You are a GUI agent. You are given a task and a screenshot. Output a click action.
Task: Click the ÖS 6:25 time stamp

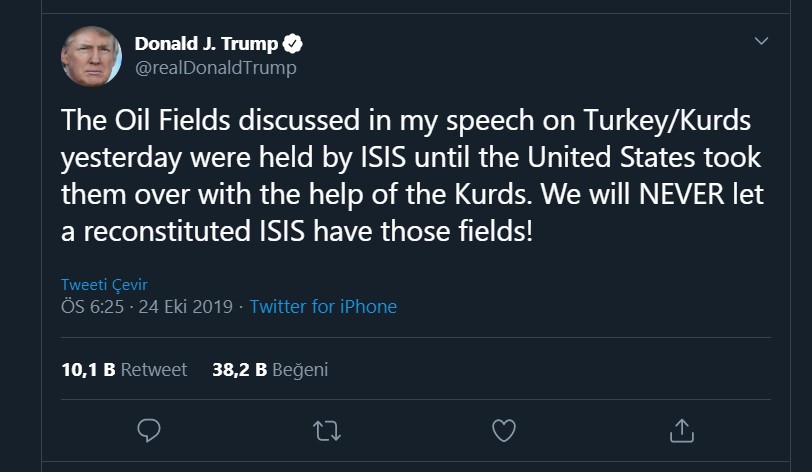tap(92, 307)
